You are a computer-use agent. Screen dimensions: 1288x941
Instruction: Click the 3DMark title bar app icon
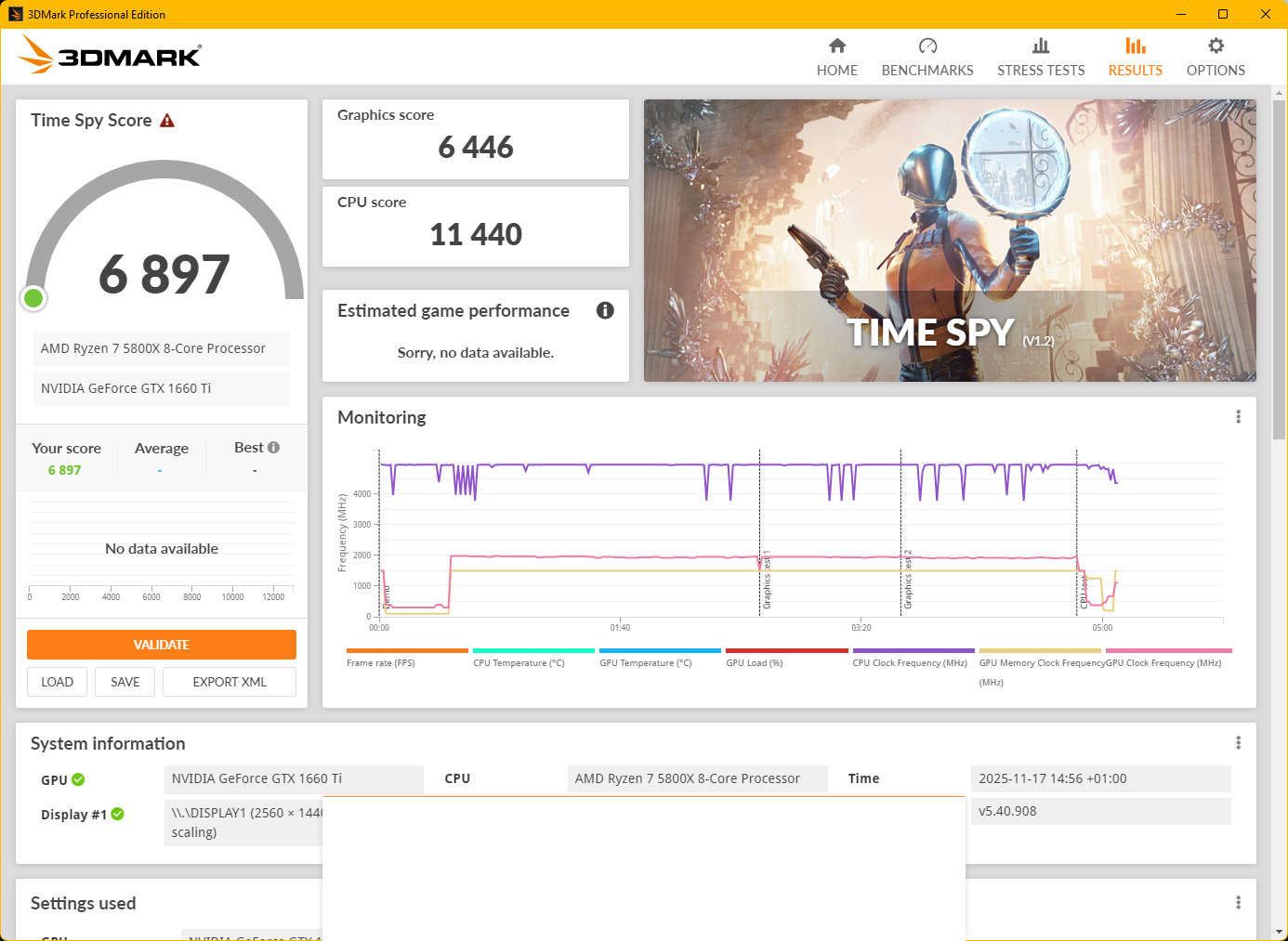point(16,14)
